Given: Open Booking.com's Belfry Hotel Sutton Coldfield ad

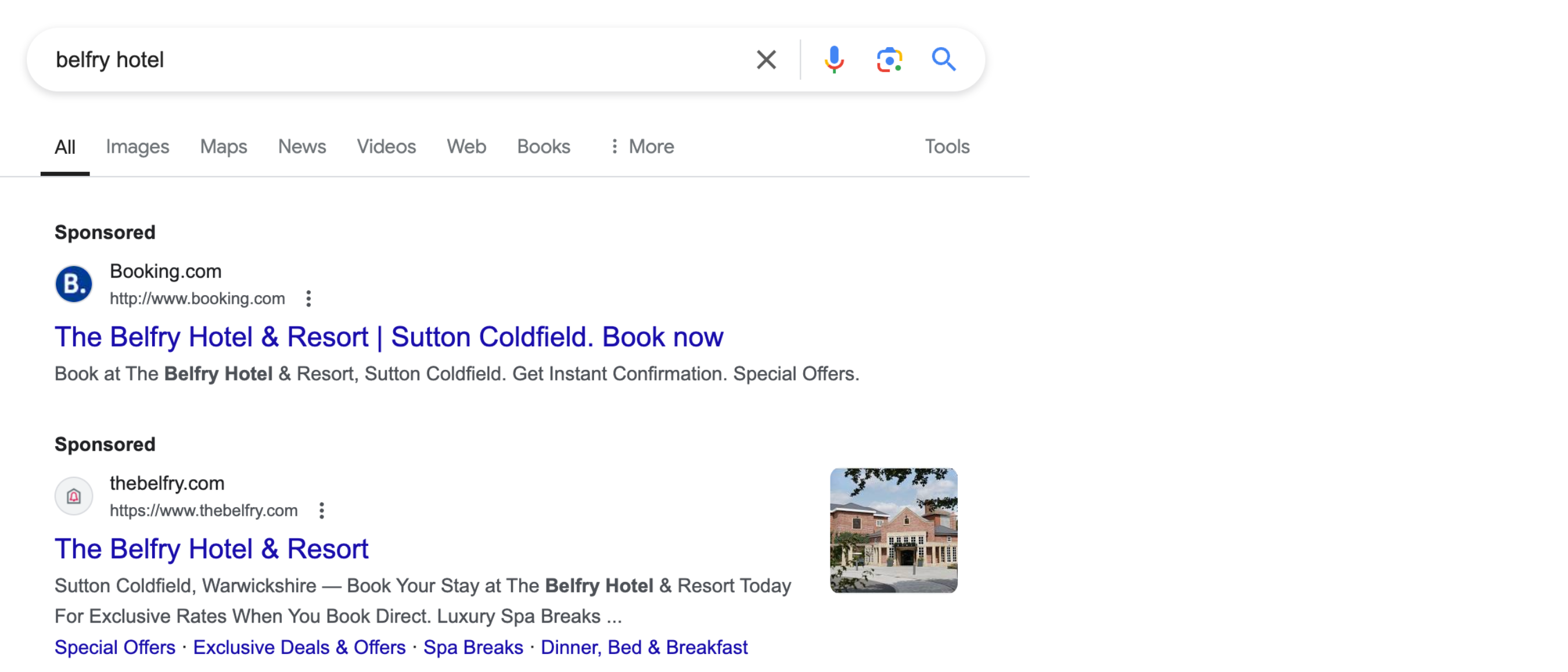Looking at the screenshot, I should click(389, 337).
